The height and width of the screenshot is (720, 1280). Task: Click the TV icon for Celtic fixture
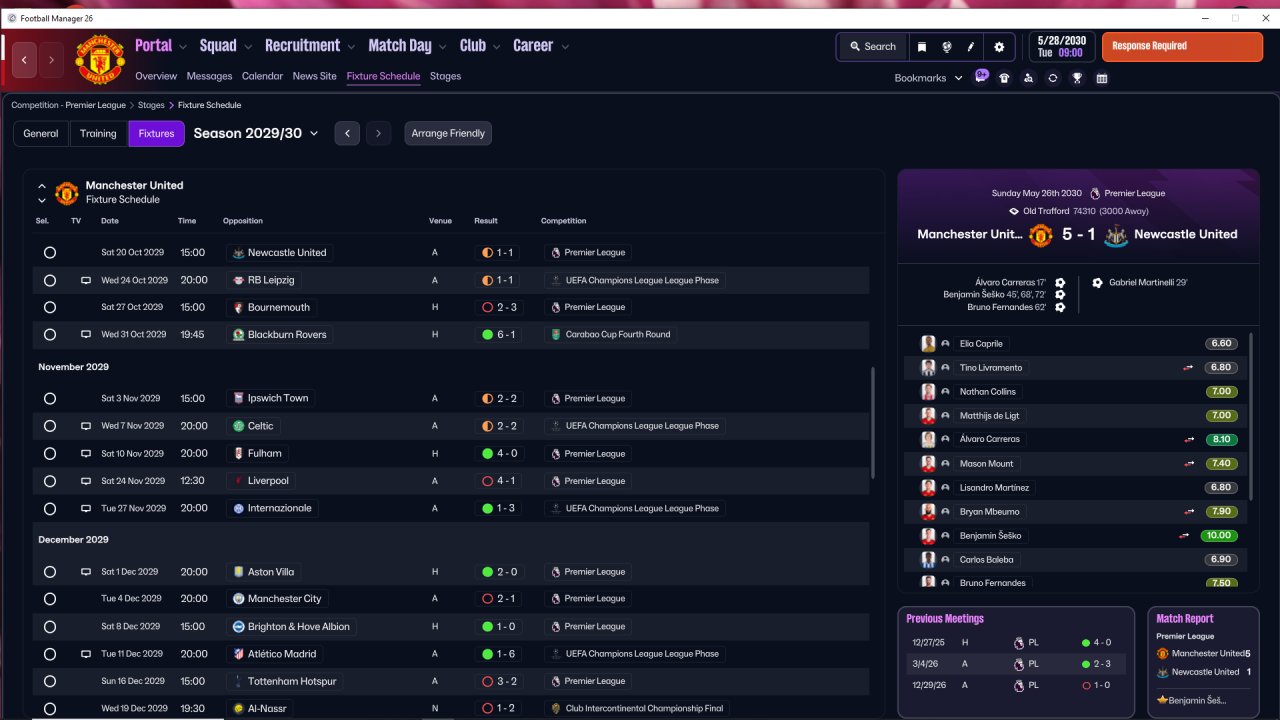point(86,426)
